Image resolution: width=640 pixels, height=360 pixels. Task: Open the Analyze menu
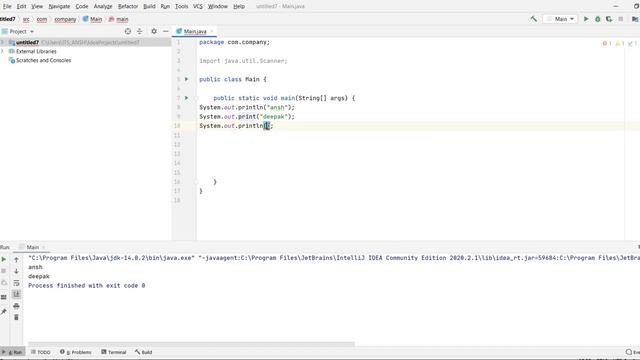103,6
